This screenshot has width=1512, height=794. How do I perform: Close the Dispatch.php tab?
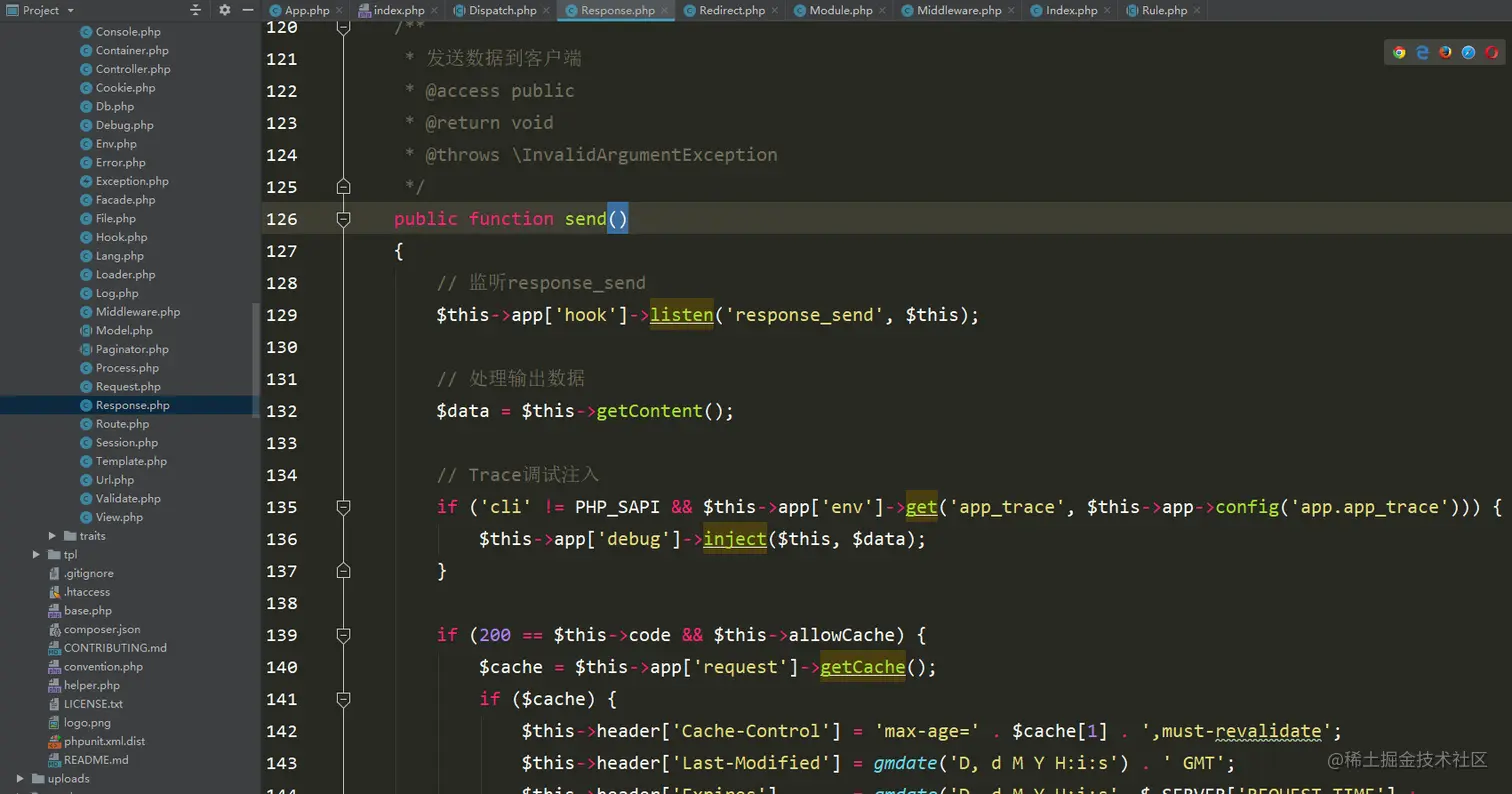pos(547,10)
